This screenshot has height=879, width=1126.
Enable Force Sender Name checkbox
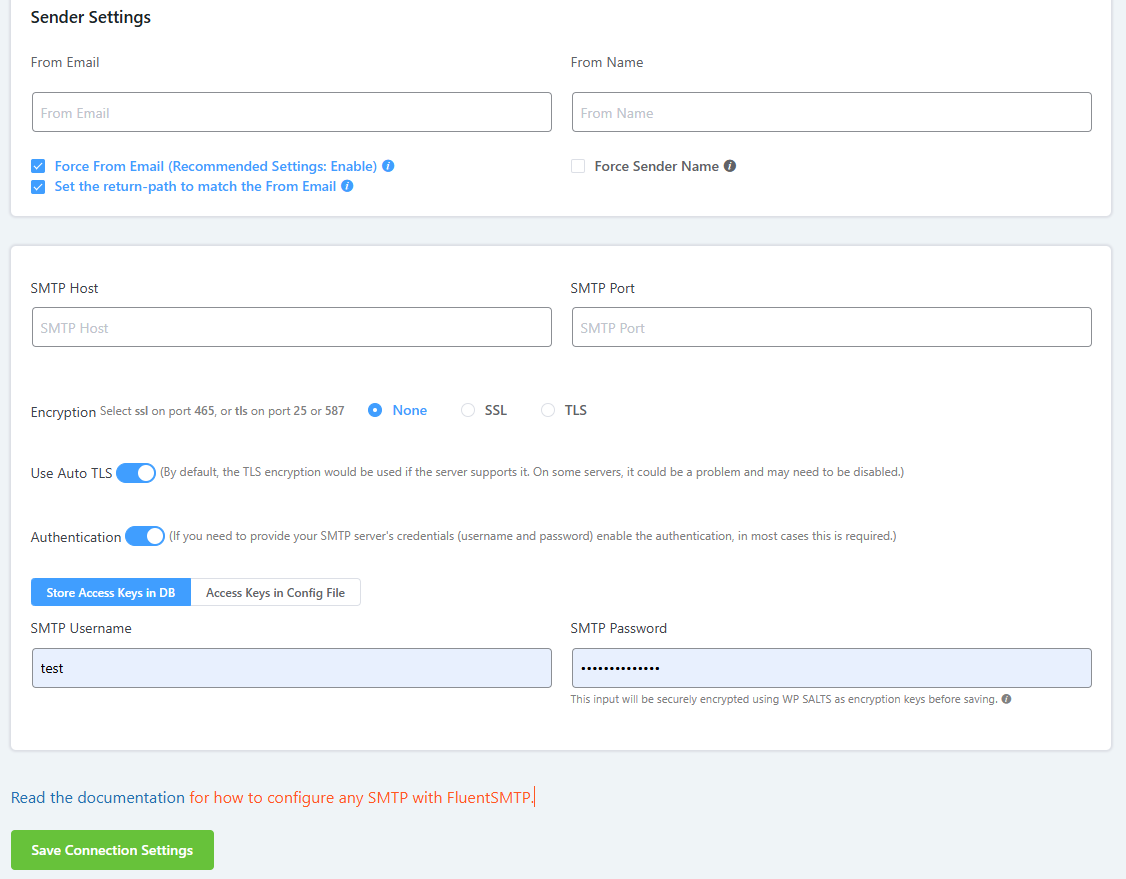click(x=578, y=166)
